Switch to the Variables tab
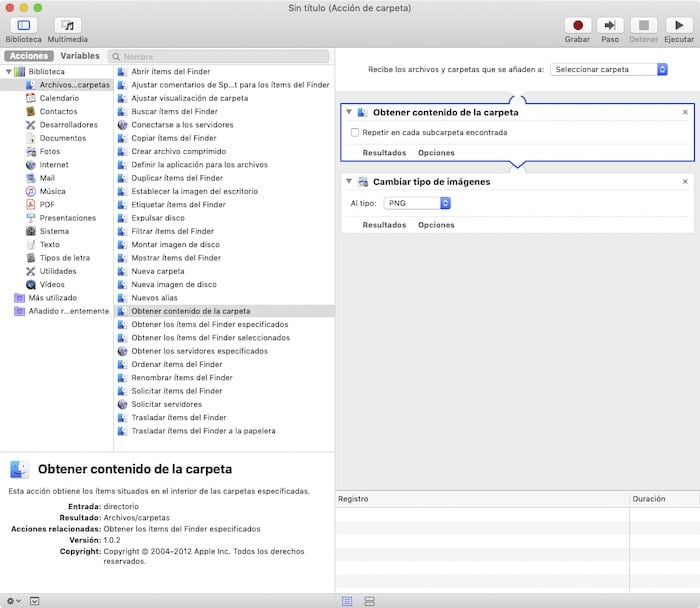This screenshot has width=700, height=608. pos(80,57)
